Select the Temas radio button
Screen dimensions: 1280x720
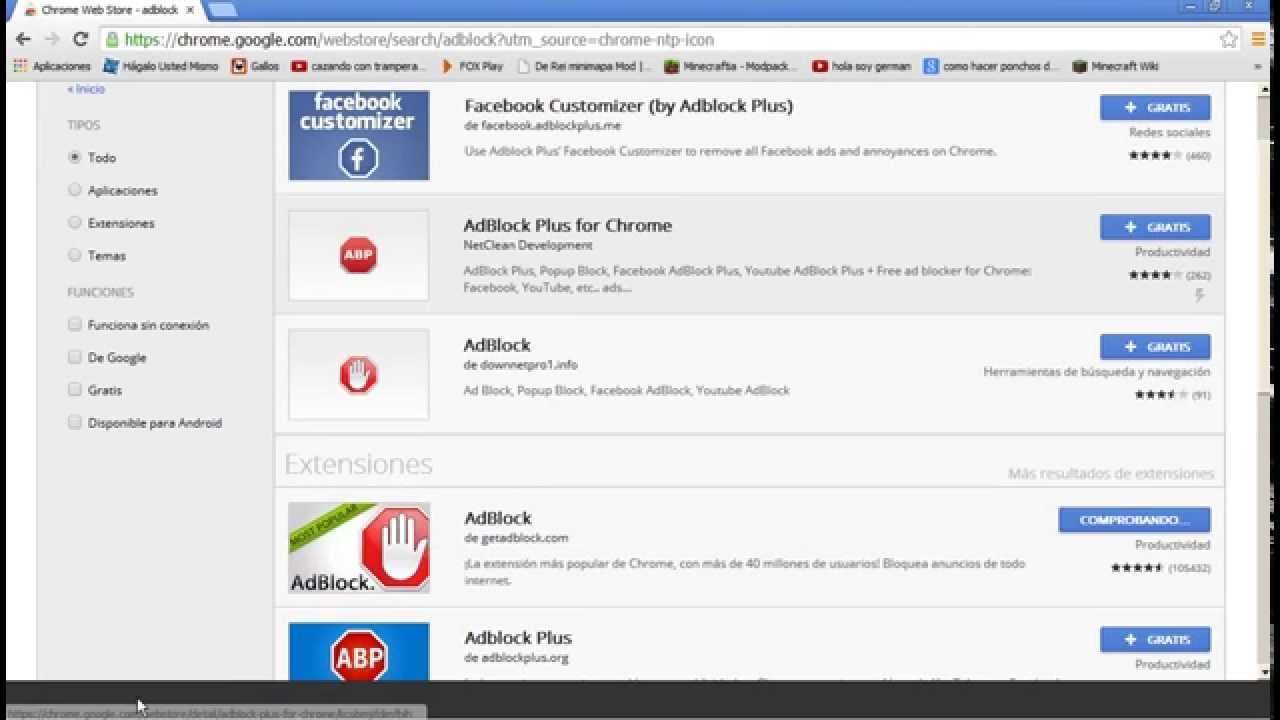pyautogui.click(x=74, y=255)
